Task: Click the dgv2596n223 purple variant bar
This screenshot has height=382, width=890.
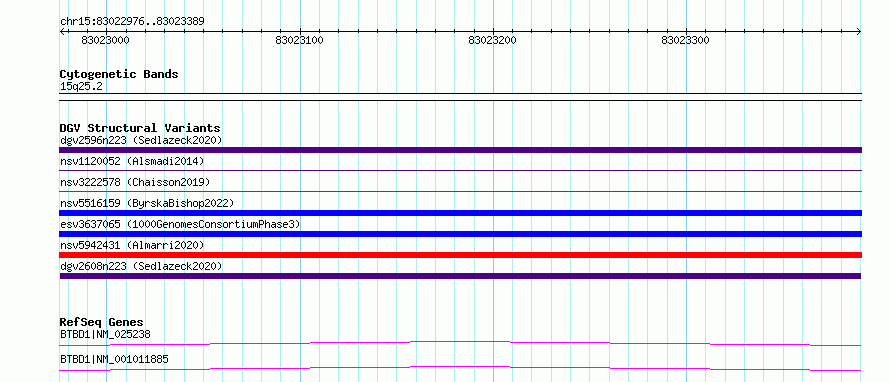Action: point(460,150)
